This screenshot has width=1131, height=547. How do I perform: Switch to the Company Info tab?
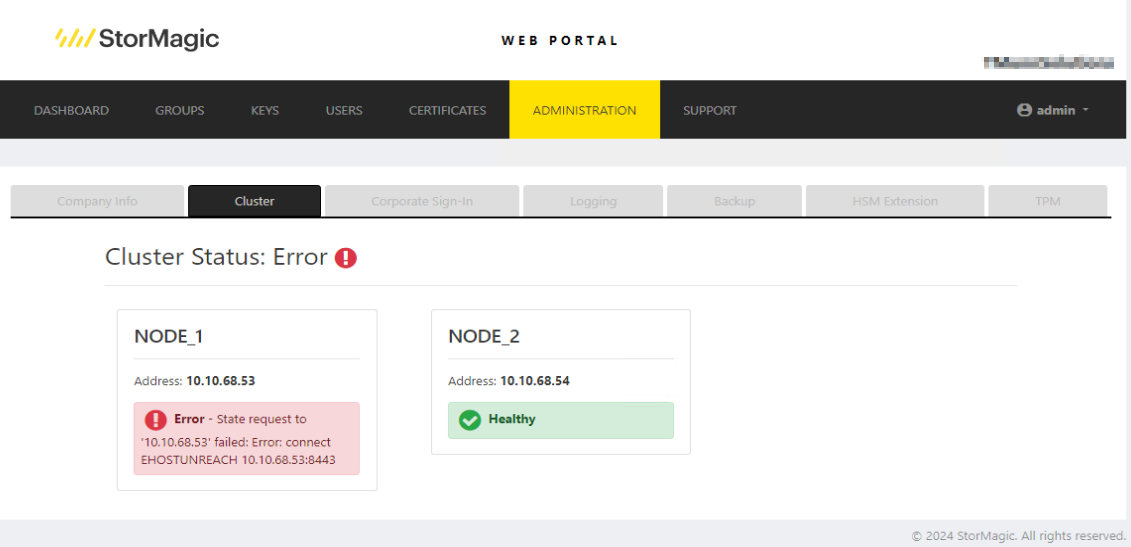97,201
